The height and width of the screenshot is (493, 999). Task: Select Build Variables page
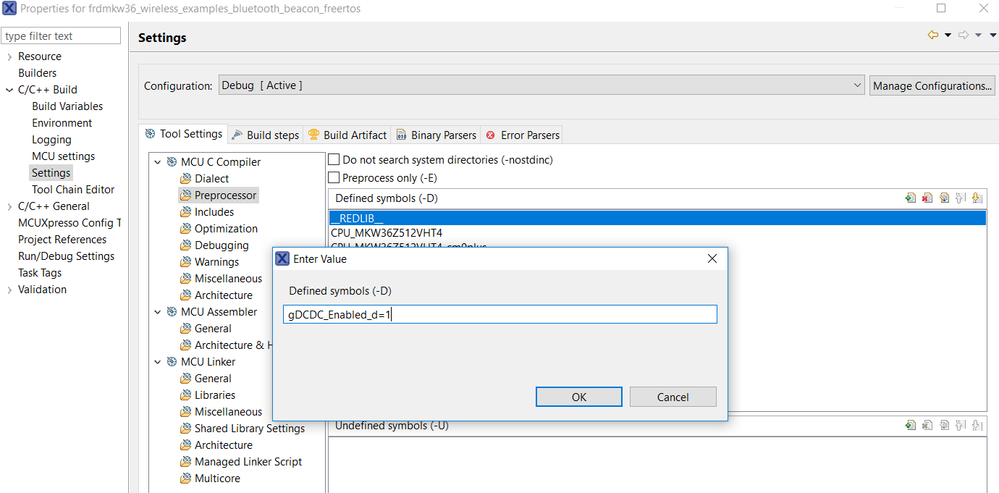point(67,106)
